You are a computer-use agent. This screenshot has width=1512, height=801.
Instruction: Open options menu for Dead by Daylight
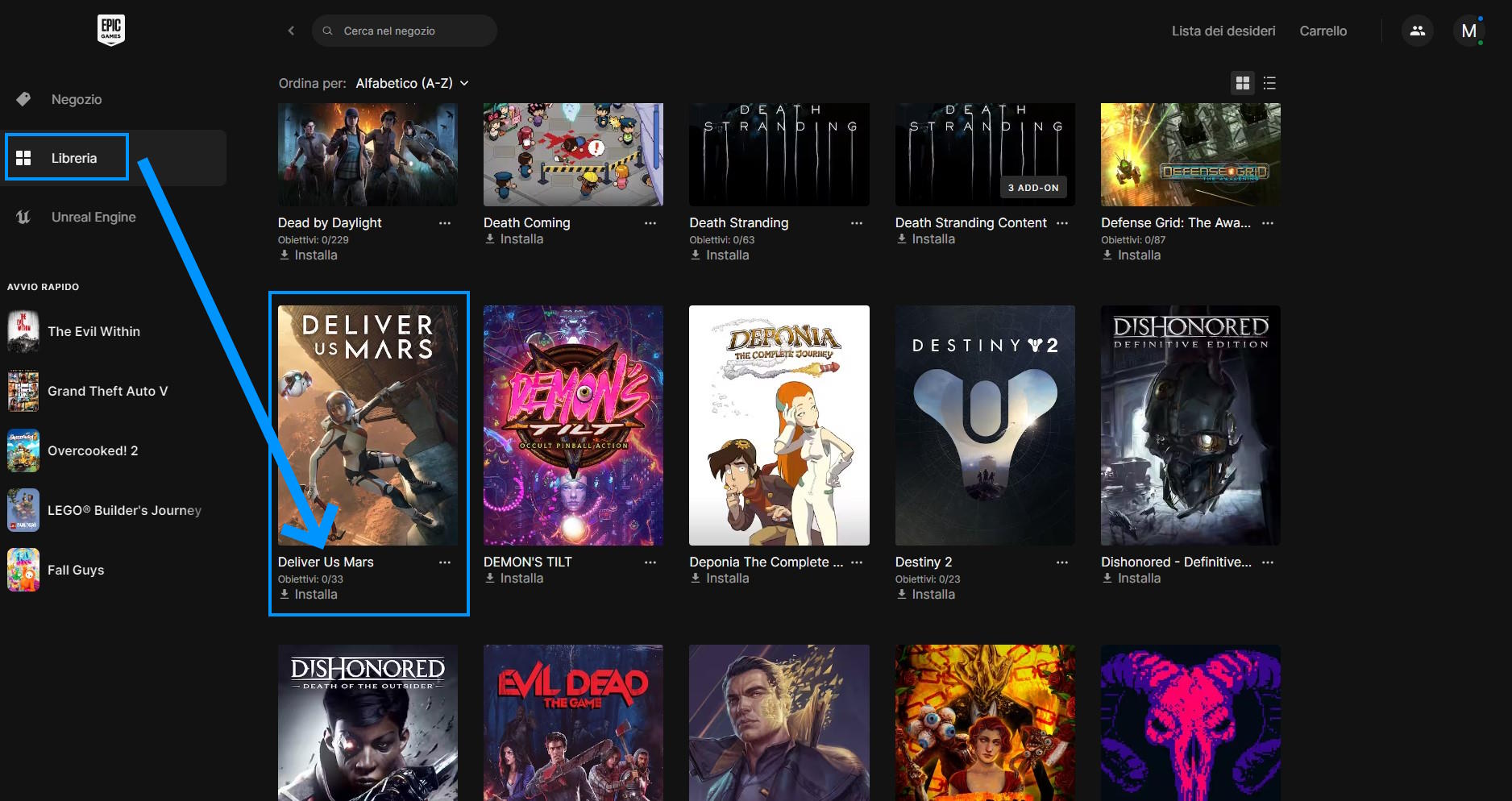(x=445, y=223)
